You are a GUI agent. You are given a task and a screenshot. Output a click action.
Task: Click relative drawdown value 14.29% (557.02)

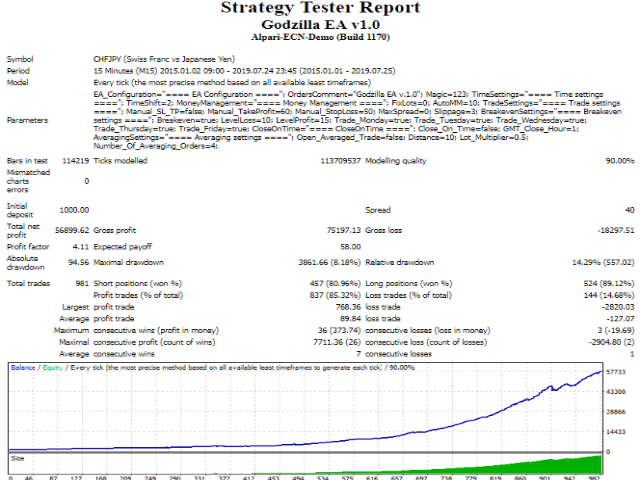pyautogui.click(x=603, y=262)
